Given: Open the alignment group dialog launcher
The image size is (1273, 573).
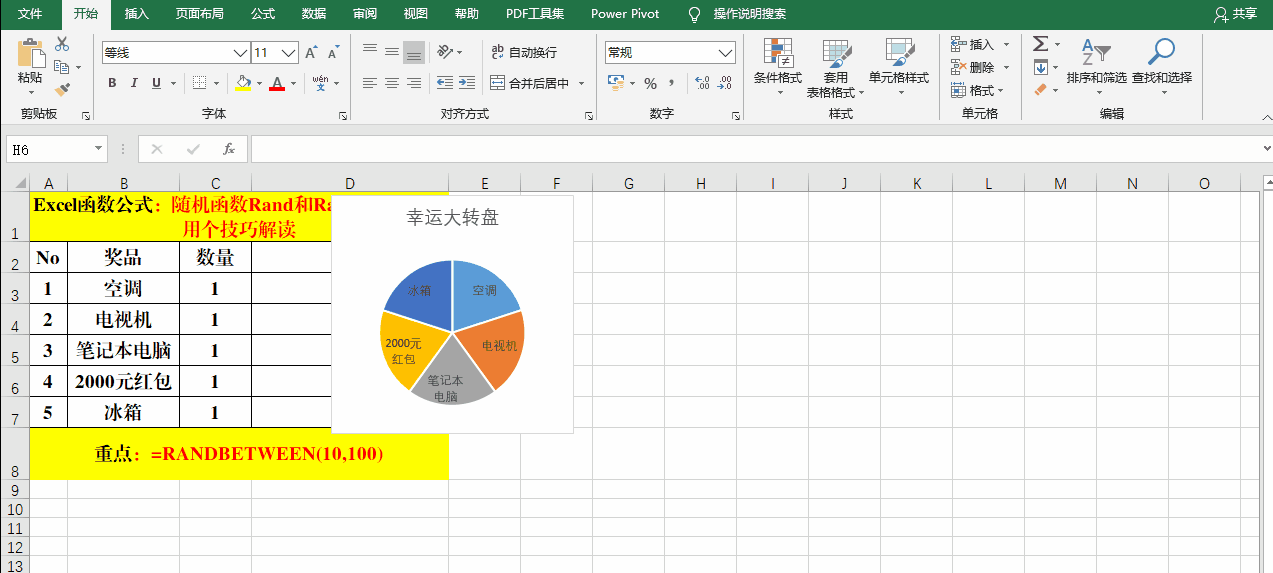Looking at the screenshot, I should click(x=591, y=116).
